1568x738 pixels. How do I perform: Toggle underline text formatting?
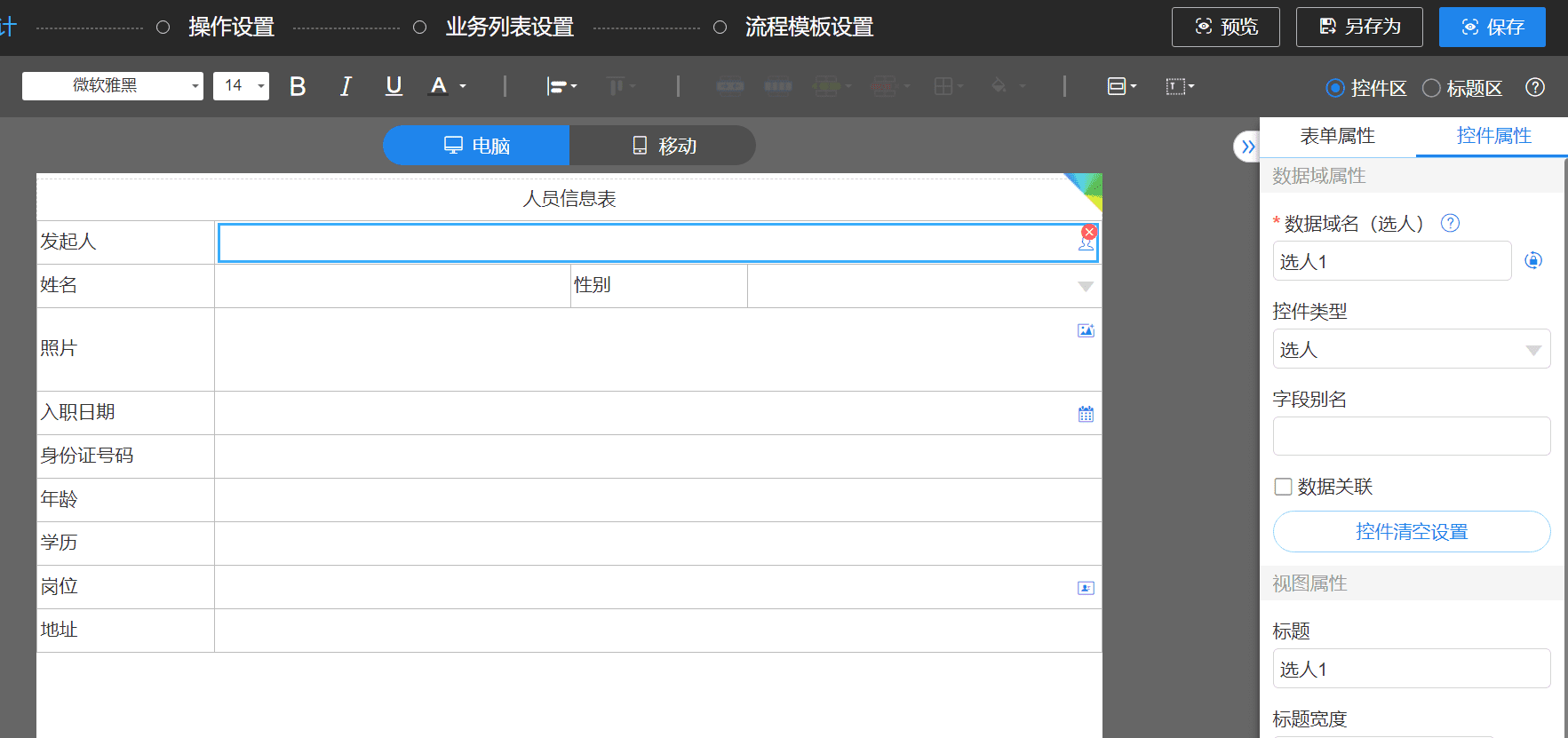[394, 86]
